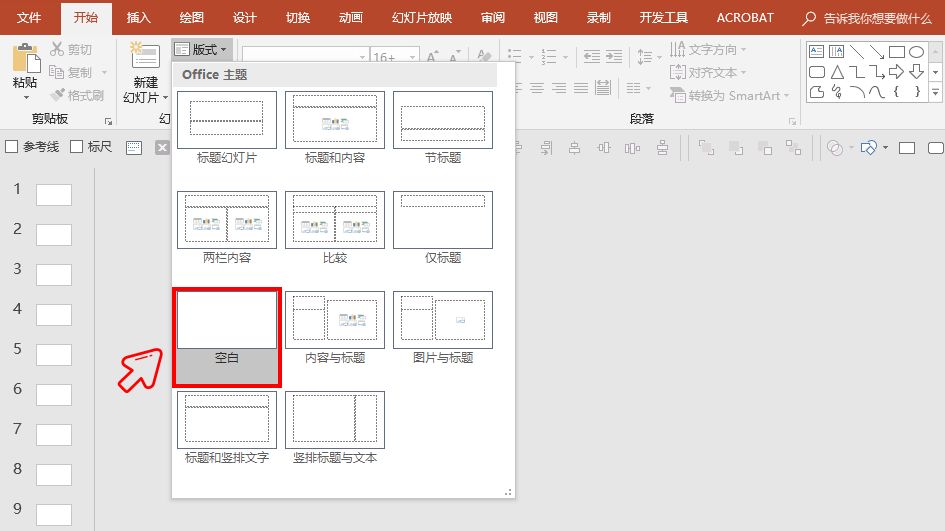The image size is (945, 531).
Task: Click the Paste clipboard icon
Action: (x=25, y=58)
